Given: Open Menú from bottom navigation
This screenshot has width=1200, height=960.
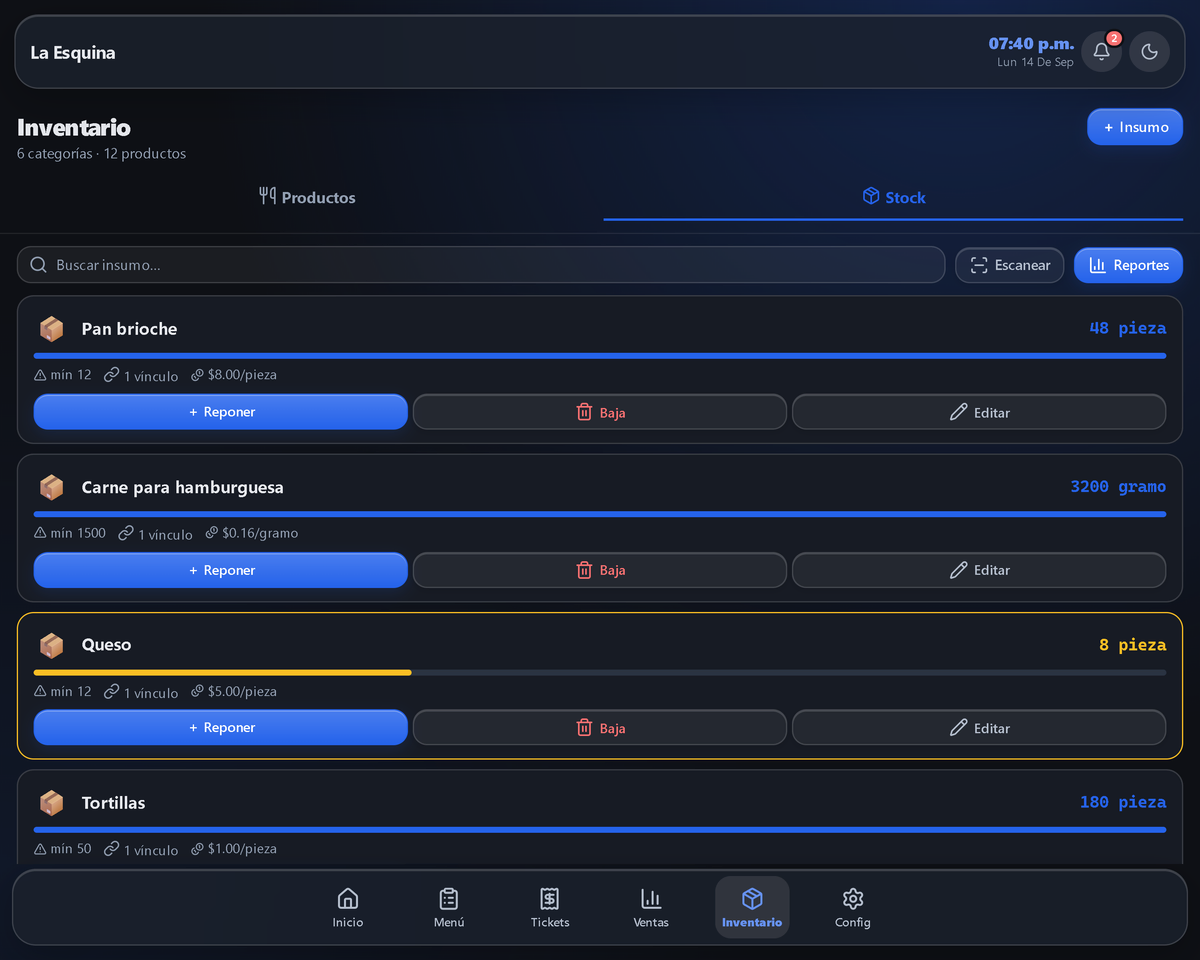Looking at the screenshot, I should point(449,907).
